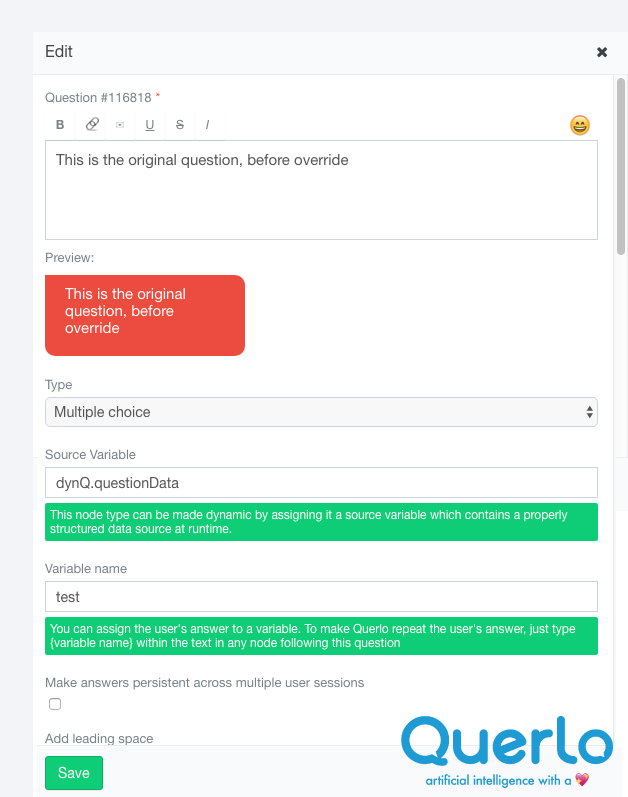The height and width of the screenshot is (797, 628).
Task: Click into the question text area
Action: click(321, 190)
